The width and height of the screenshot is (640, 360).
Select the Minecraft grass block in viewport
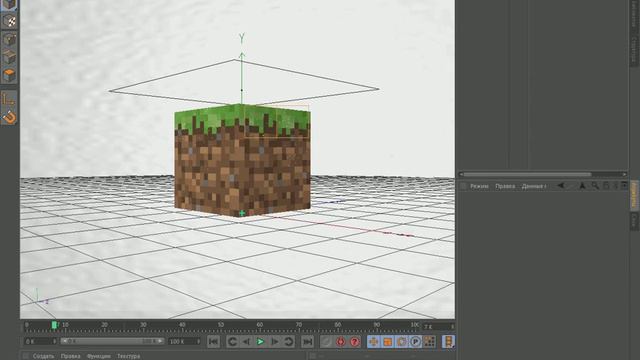tap(242, 160)
